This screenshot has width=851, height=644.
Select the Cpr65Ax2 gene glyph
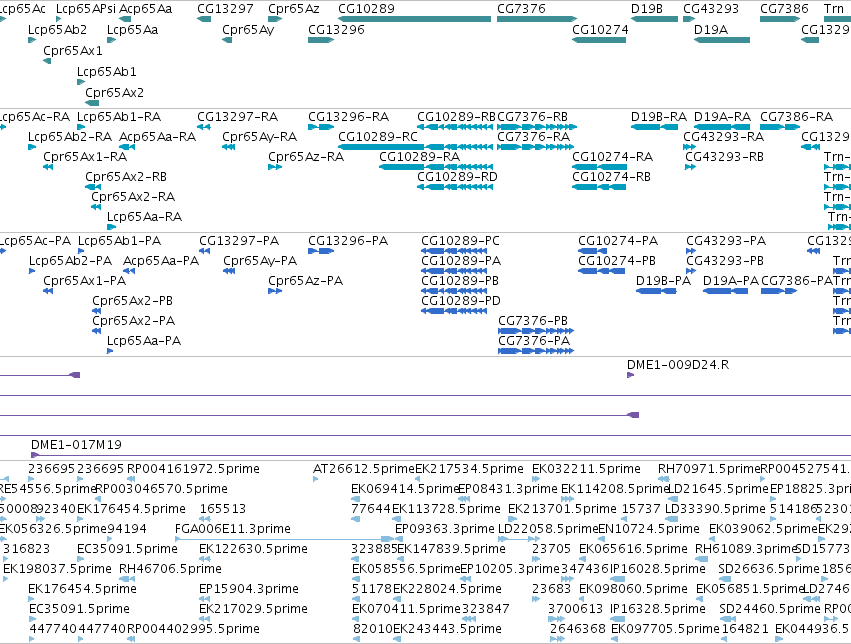[92, 103]
